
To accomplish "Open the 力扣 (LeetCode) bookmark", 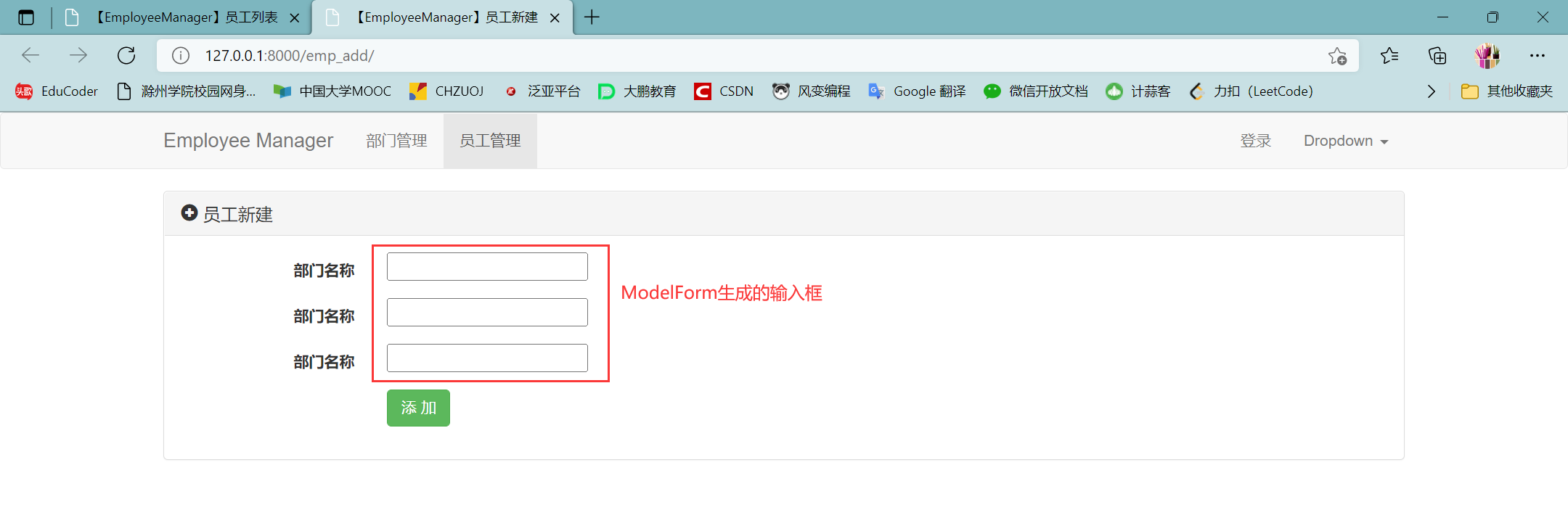I will tap(1251, 91).
